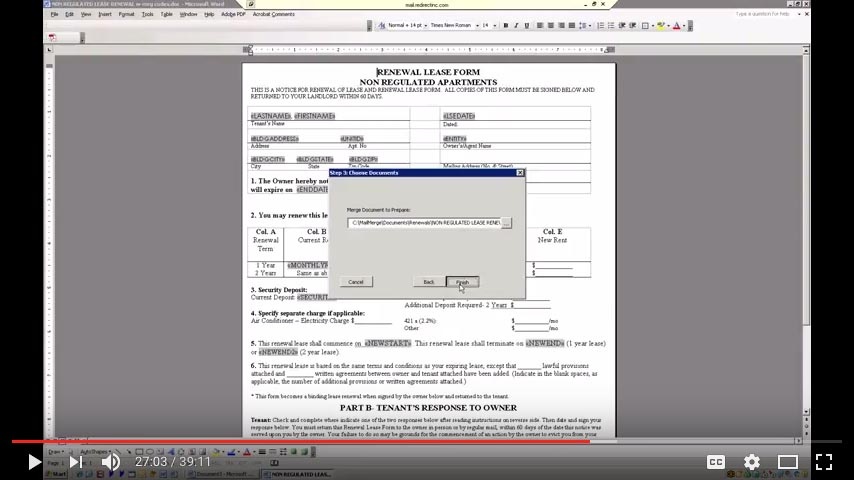The width and height of the screenshot is (854, 480).
Task: Browse for merge document with ellipsis button
Action: click(x=507, y=223)
